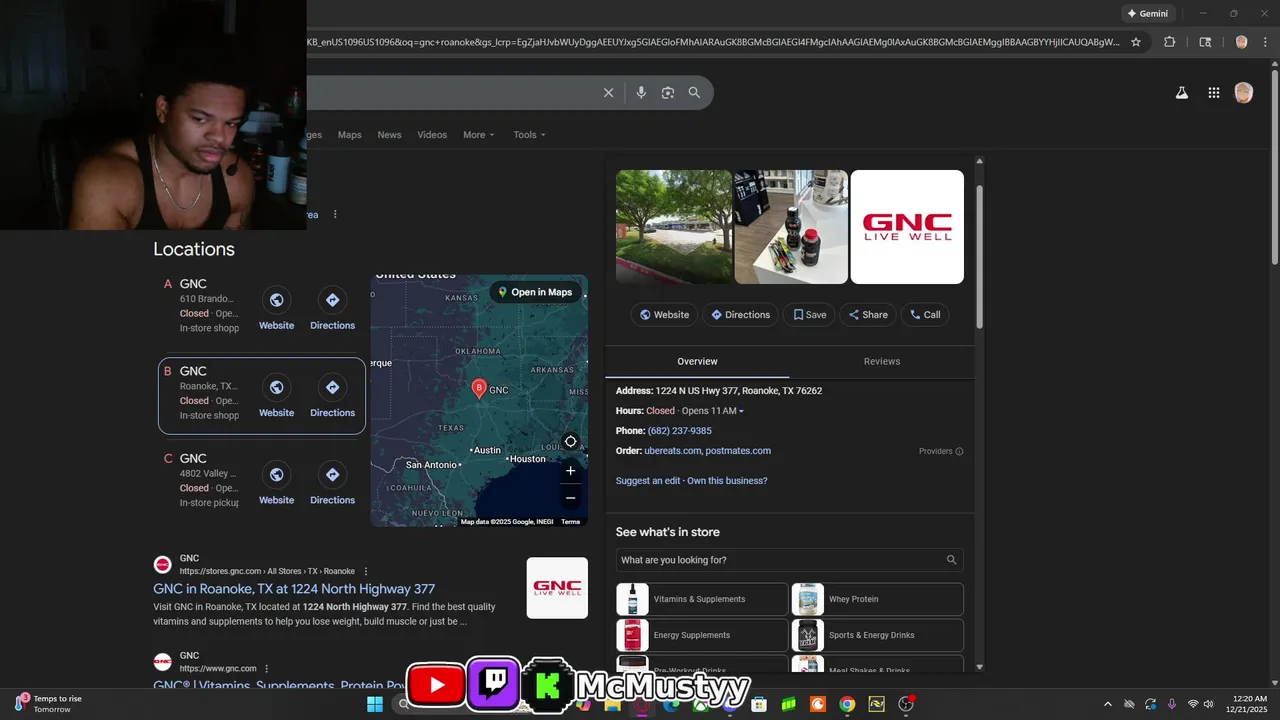The width and height of the screenshot is (1280, 720).
Task: Open GNC in Roanoke, TX result link
Action: click(x=294, y=589)
